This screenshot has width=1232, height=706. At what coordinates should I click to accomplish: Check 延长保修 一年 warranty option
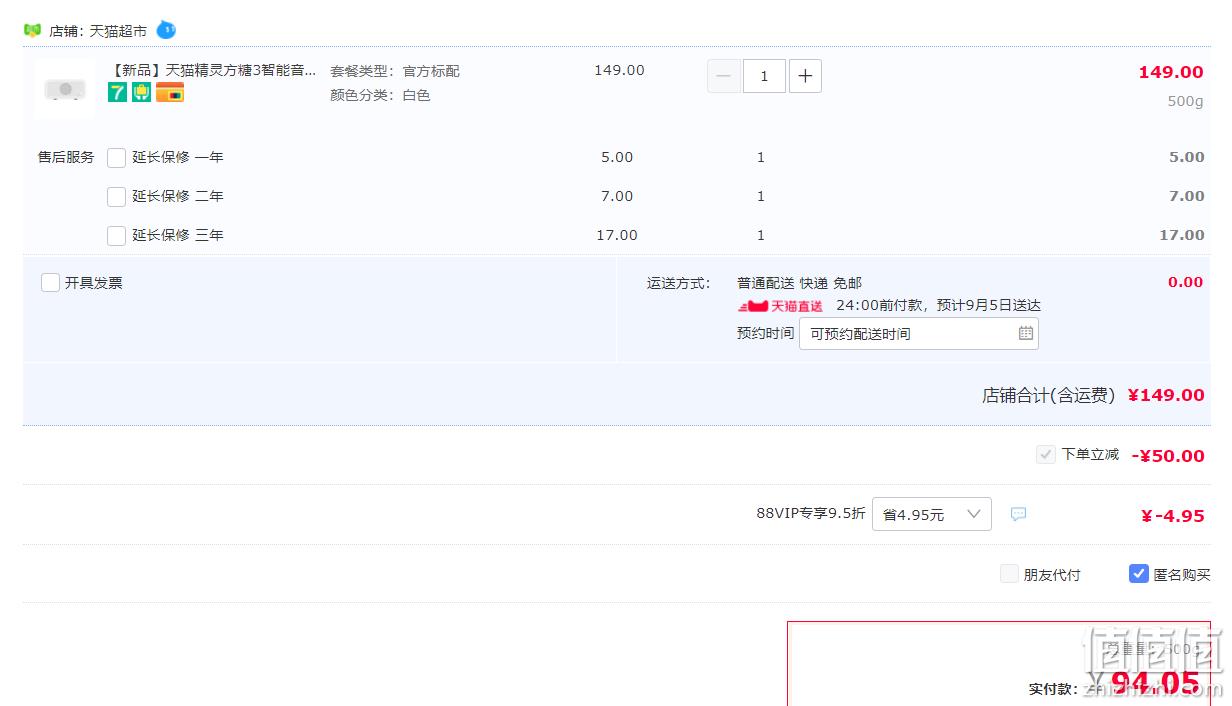coord(116,157)
